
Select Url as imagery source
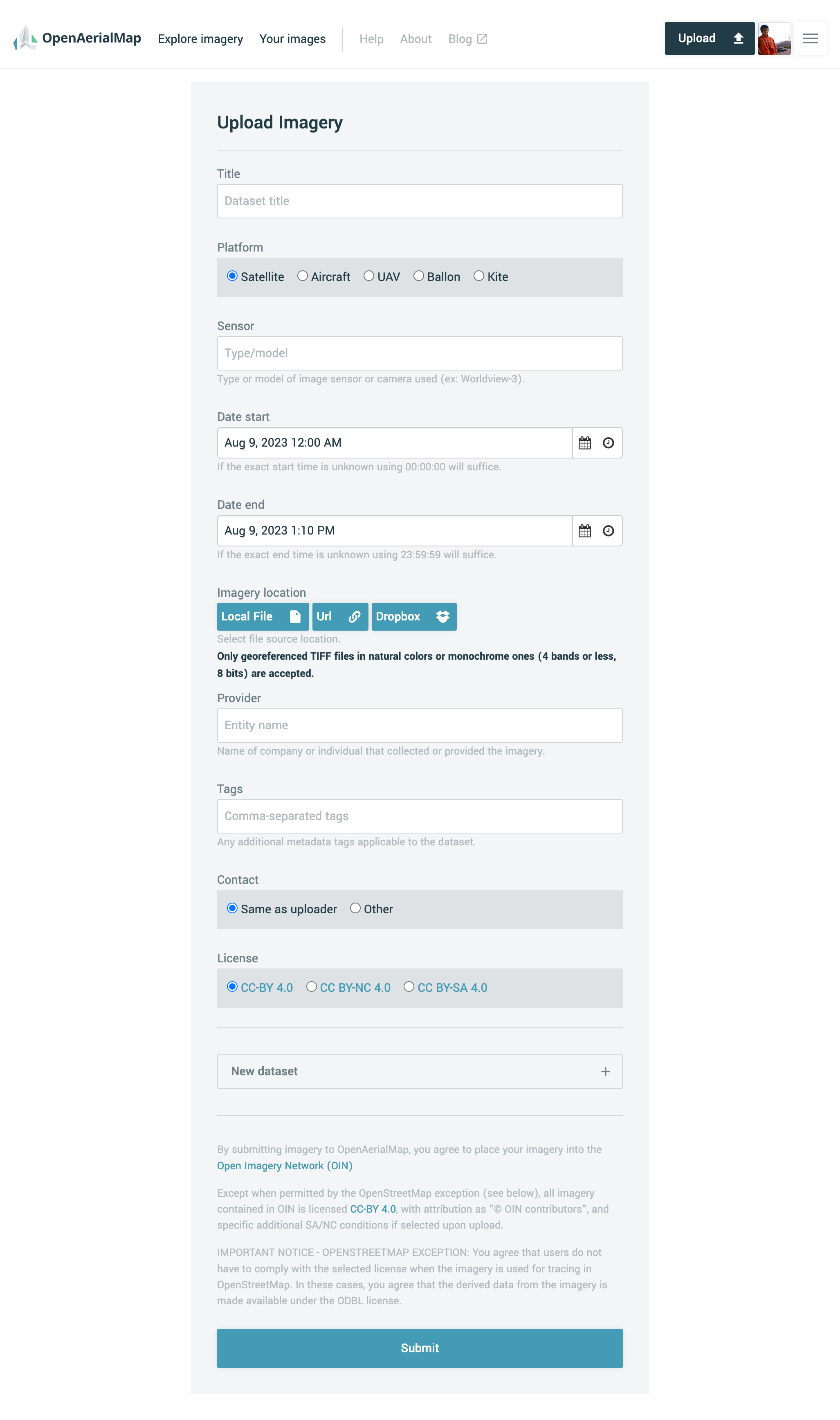[x=339, y=616]
